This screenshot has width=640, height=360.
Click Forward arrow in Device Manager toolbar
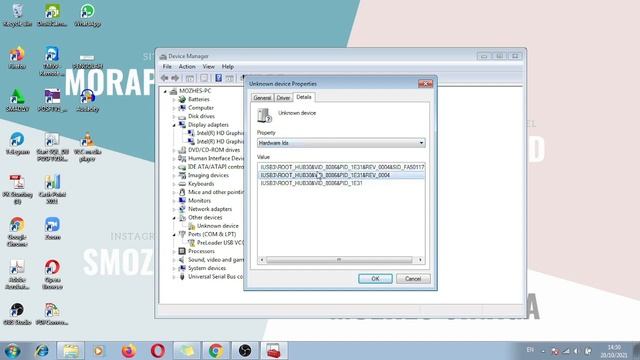[x=175, y=78]
